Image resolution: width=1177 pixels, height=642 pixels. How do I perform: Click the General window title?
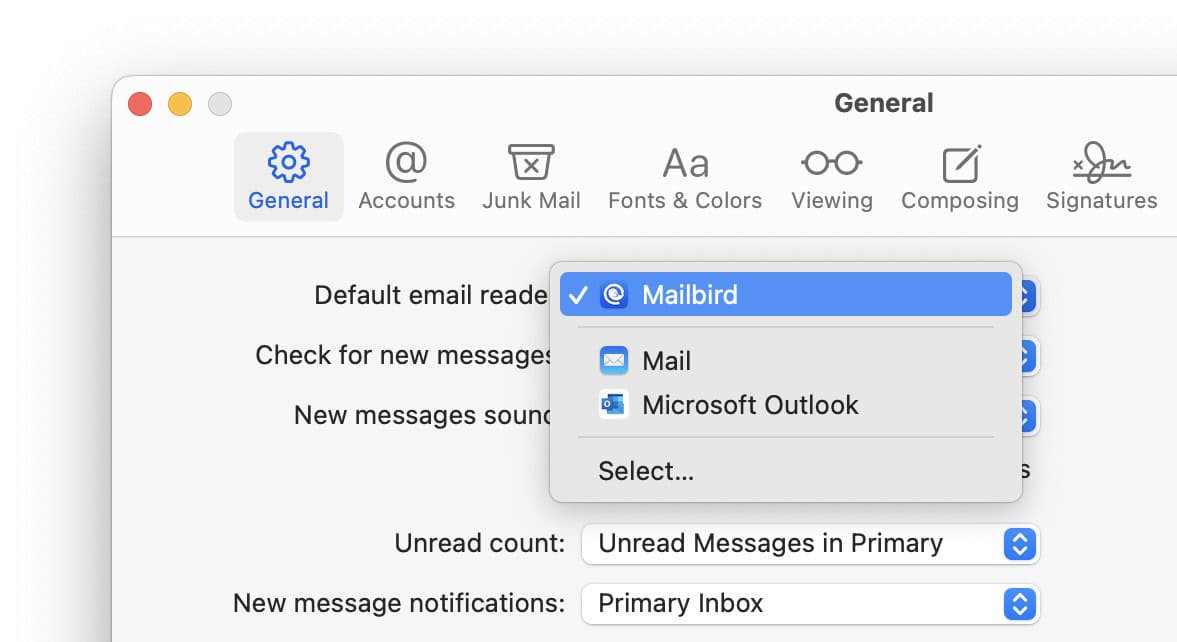coord(884,103)
